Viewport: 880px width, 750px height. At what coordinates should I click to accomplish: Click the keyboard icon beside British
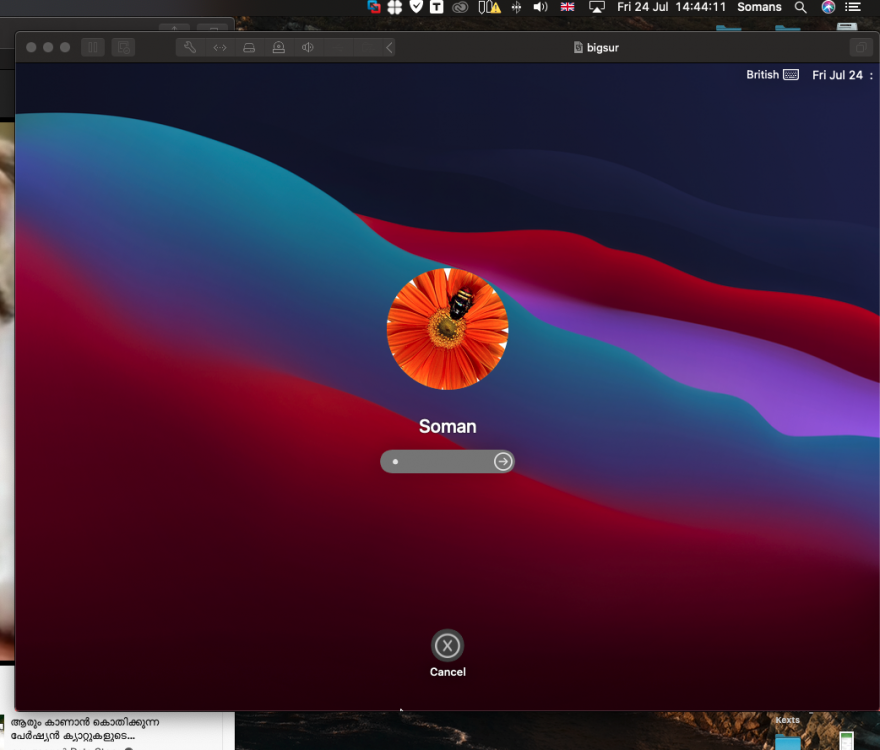[x=791, y=75]
